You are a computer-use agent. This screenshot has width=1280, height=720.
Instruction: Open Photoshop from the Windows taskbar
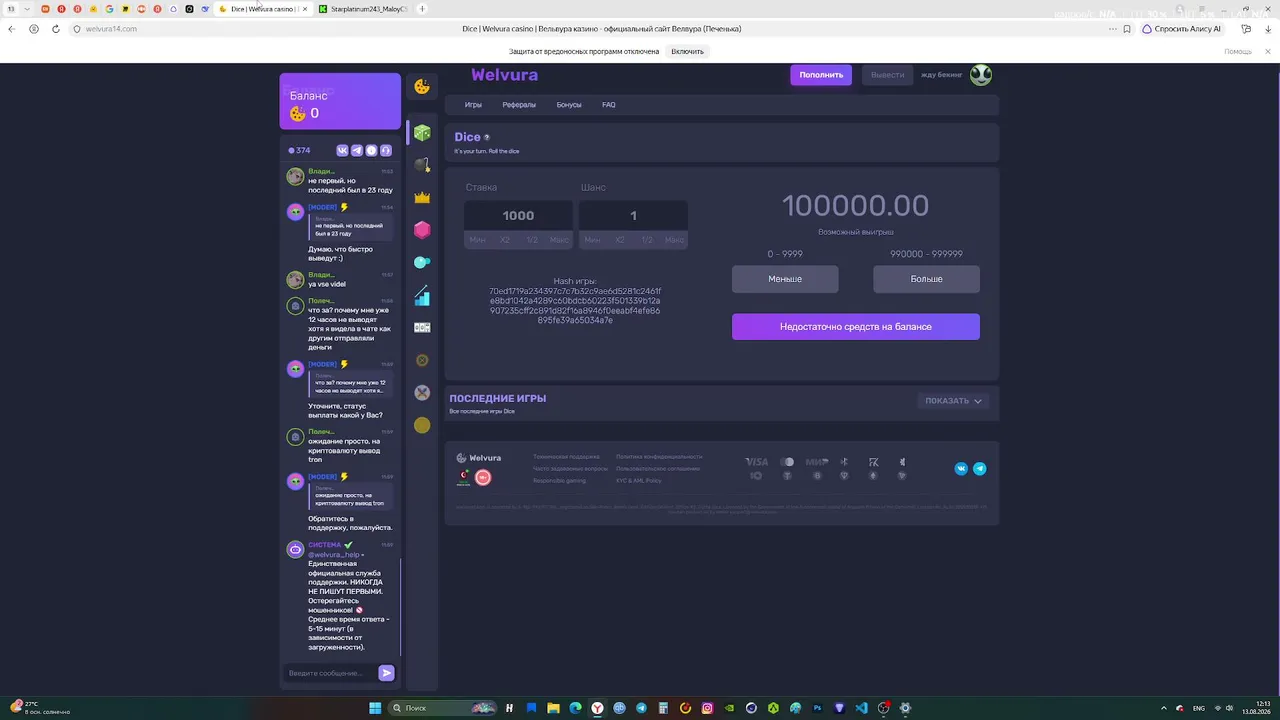(817, 708)
